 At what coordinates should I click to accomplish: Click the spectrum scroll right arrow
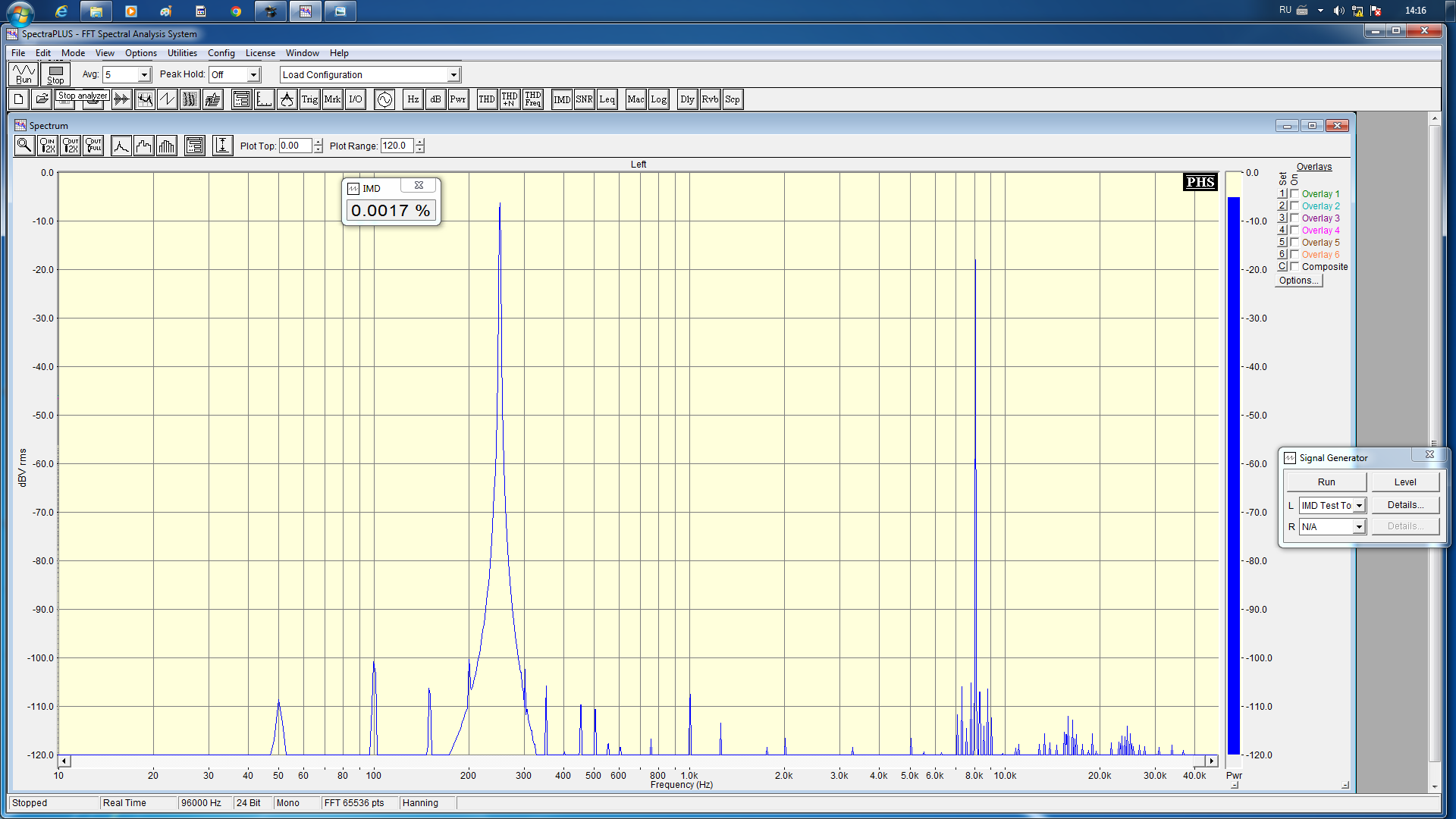(1212, 761)
